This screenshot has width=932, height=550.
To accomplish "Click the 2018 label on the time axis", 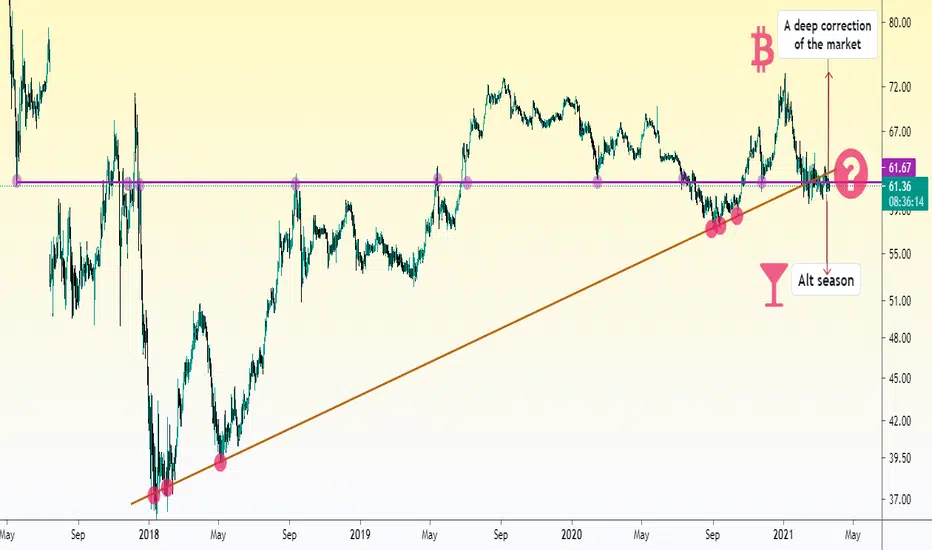I will tap(149, 535).
